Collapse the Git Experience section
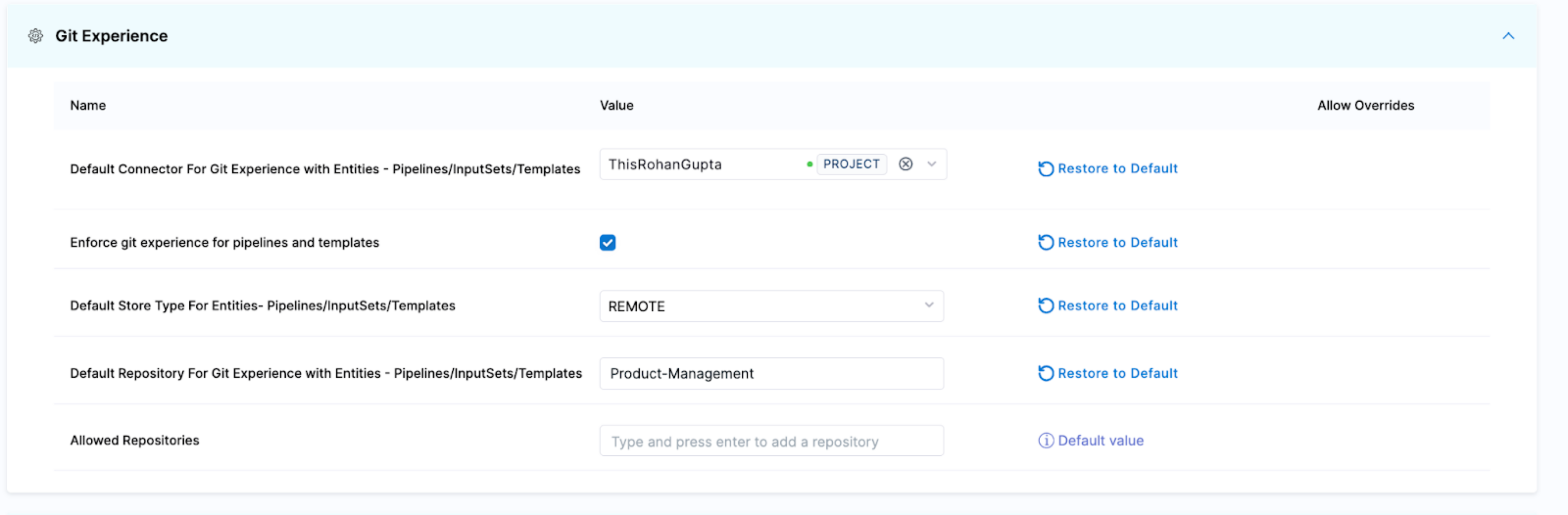Screen dimensions: 1568x515 (1508, 37)
